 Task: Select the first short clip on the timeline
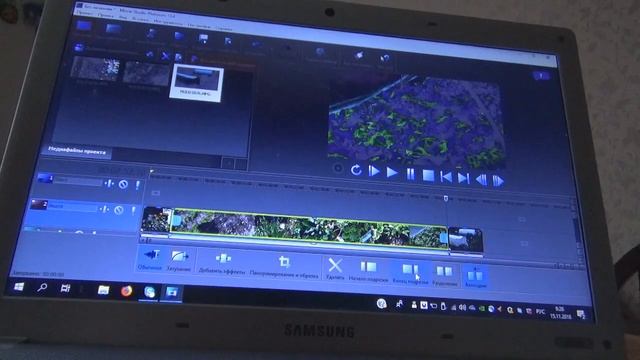156,220
